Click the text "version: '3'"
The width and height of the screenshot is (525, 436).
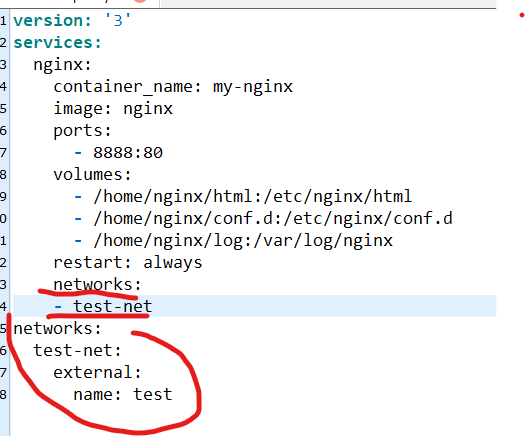72,21
